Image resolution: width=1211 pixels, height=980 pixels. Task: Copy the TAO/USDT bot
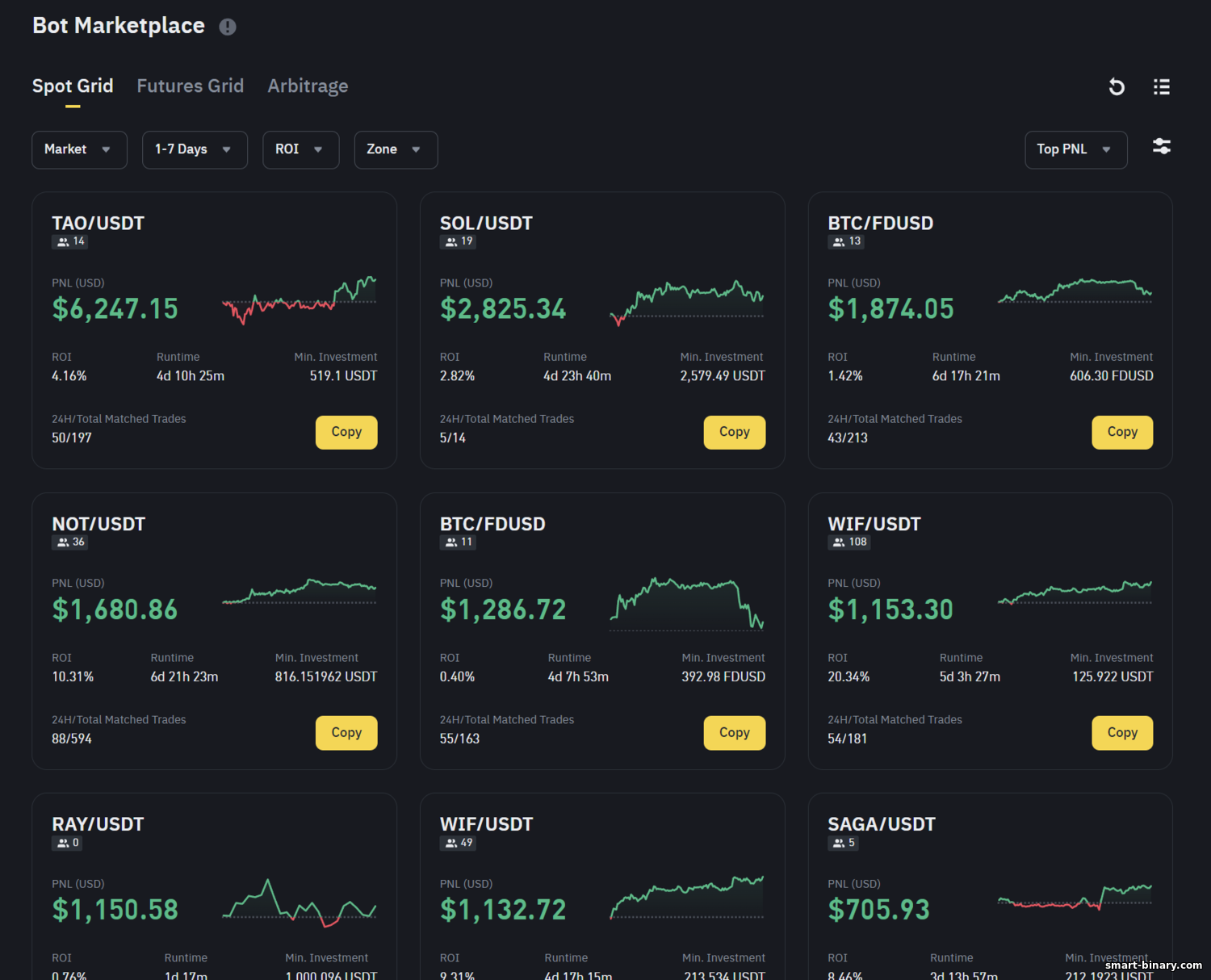pyautogui.click(x=346, y=432)
